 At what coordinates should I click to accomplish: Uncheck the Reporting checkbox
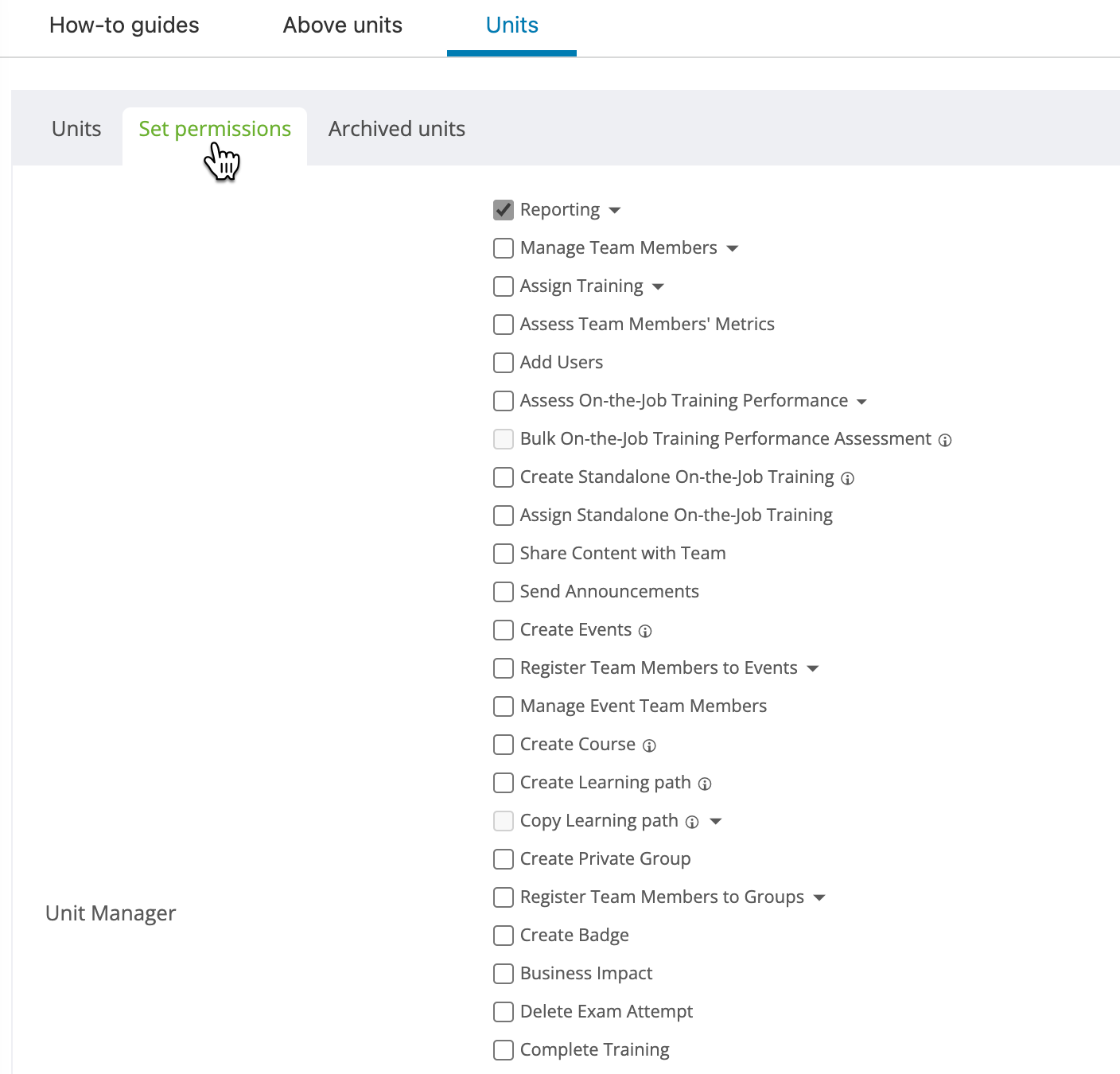click(504, 210)
